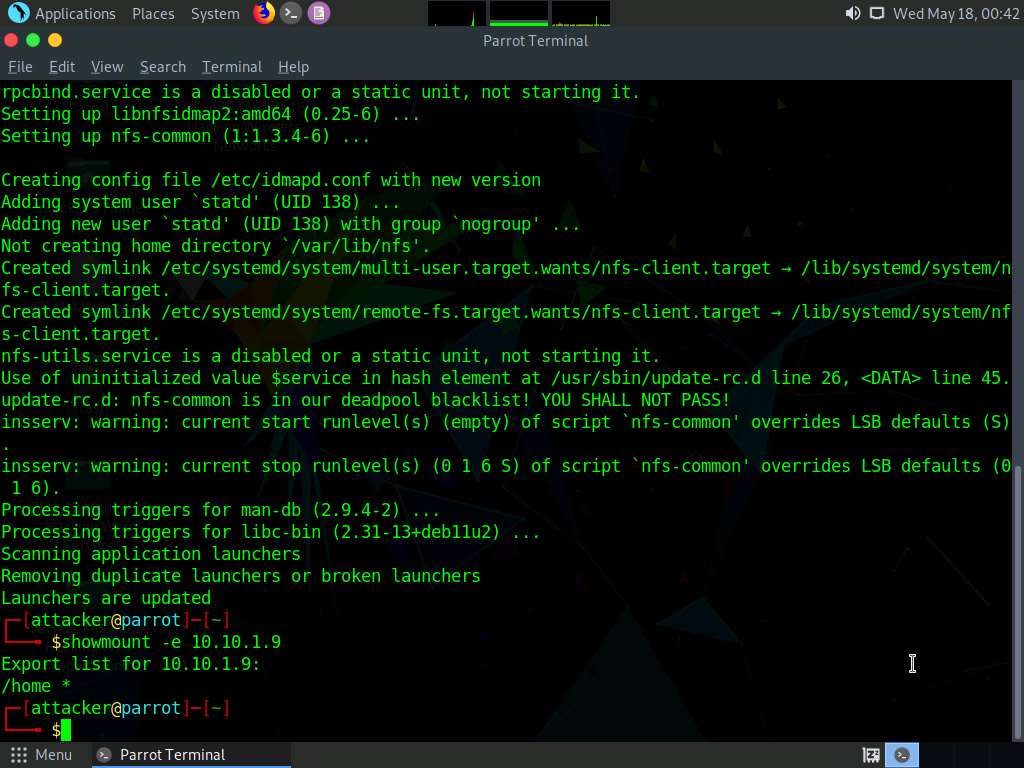
Task: Open the File menu
Action: (20, 67)
